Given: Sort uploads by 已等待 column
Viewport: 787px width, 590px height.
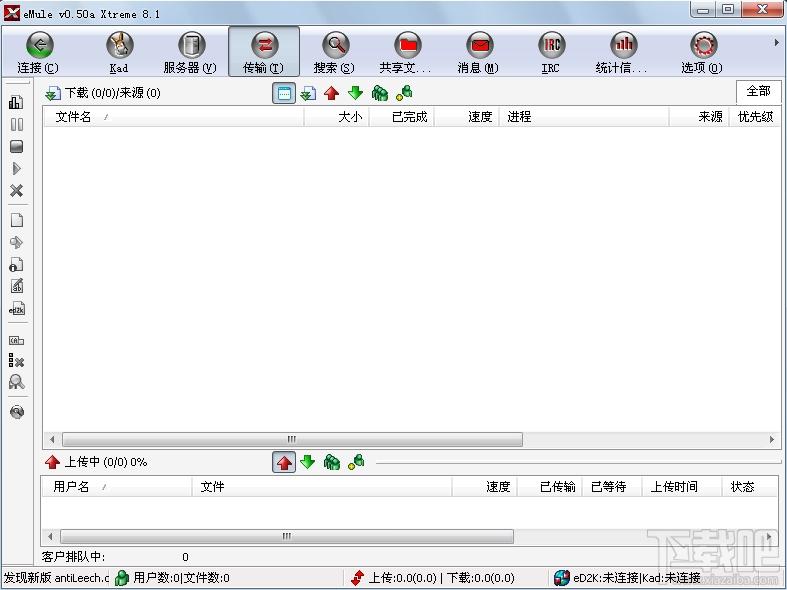Looking at the screenshot, I should click(x=612, y=487).
